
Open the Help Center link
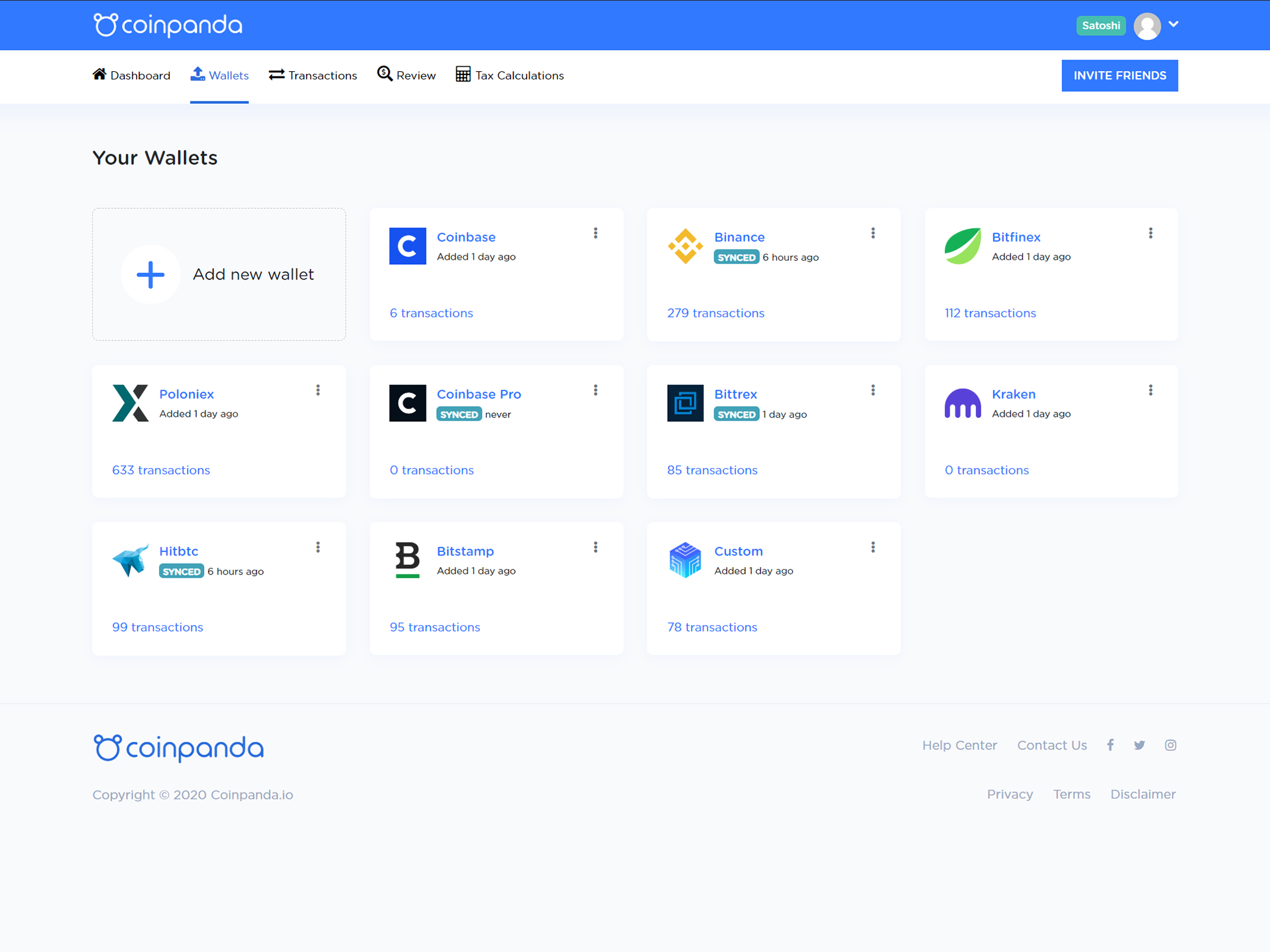click(960, 745)
